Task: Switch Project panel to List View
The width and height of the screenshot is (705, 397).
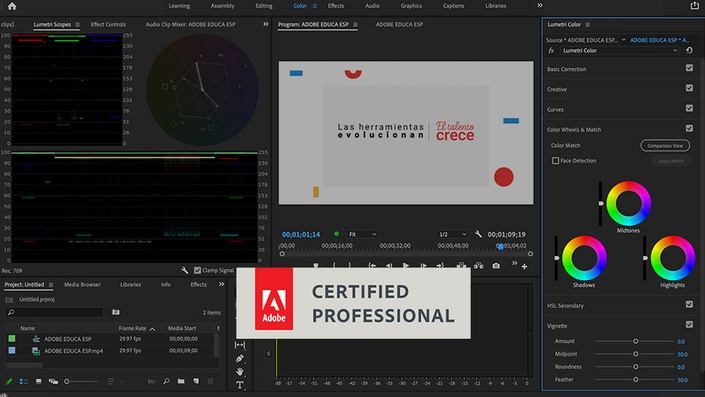Action: (24, 381)
